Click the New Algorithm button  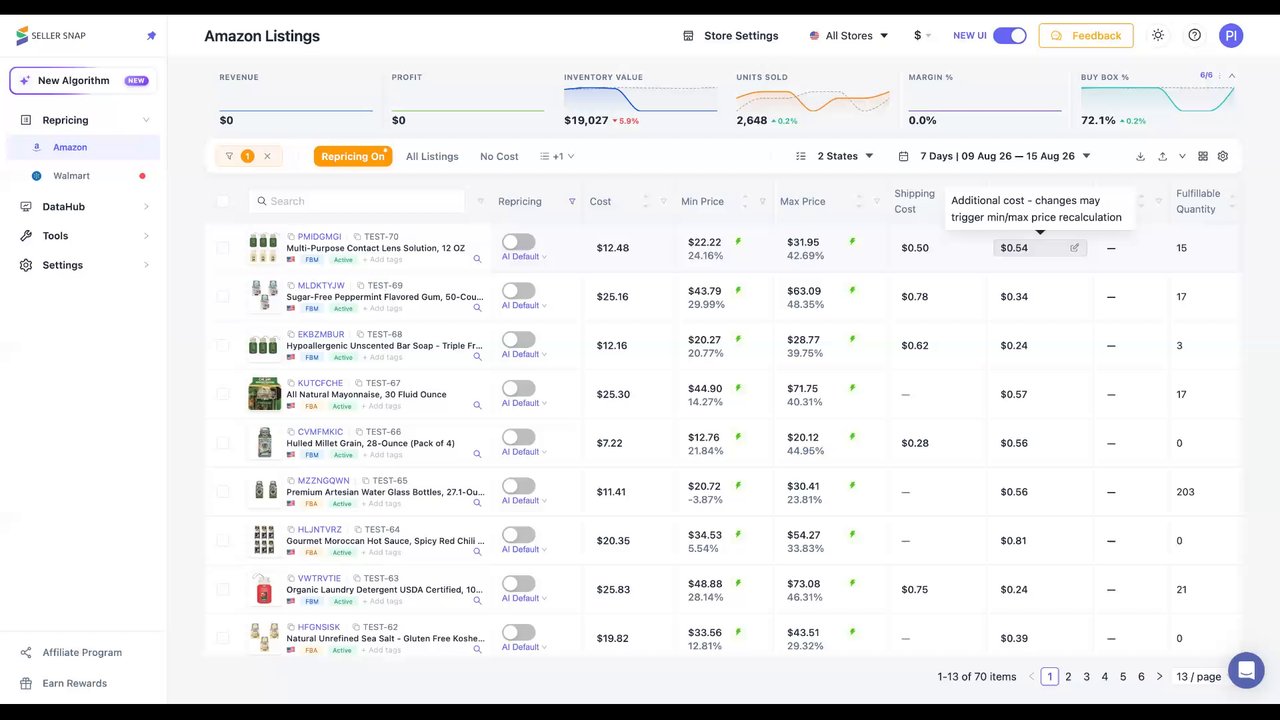click(83, 81)
